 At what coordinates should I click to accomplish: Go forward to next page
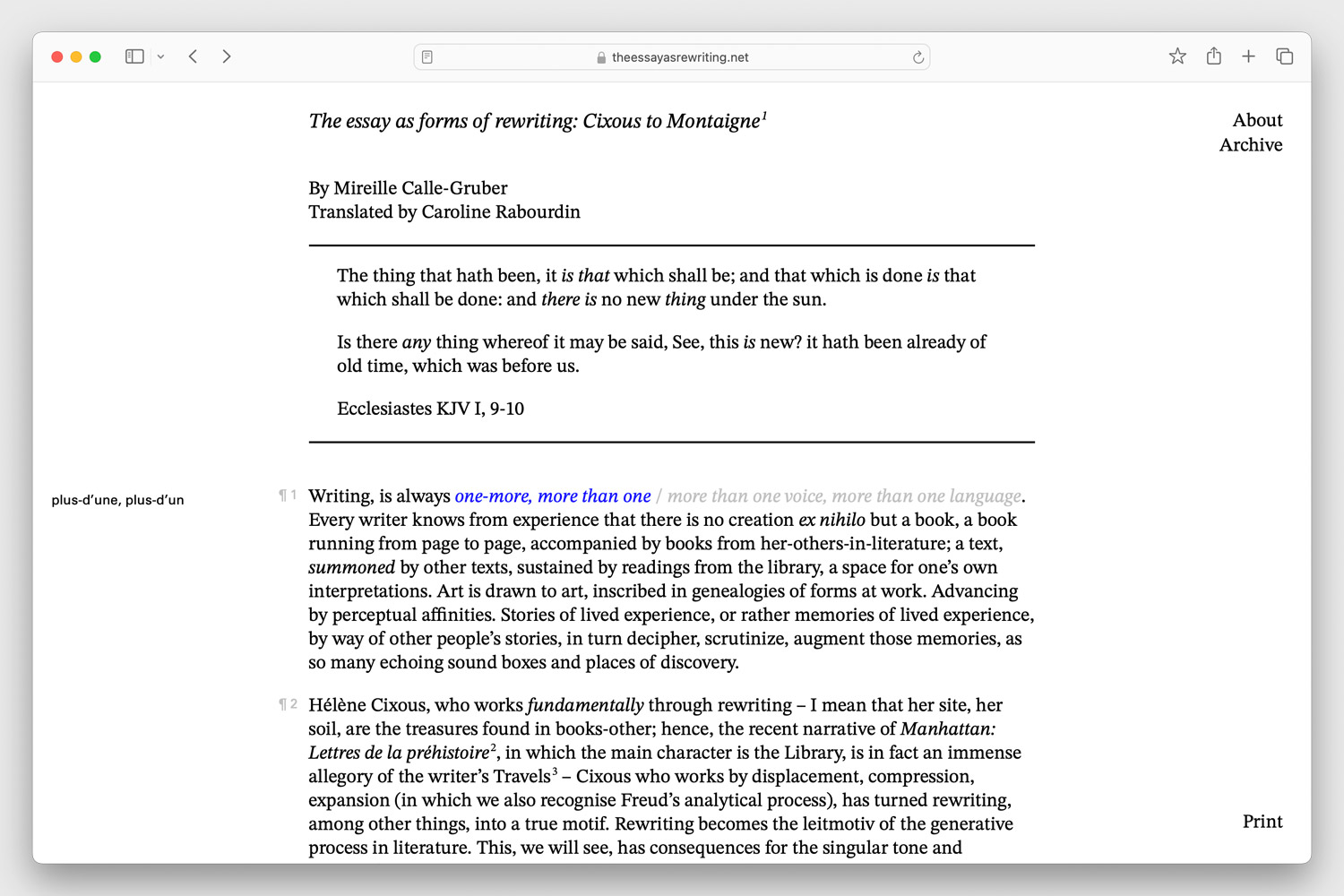point(227,56)
